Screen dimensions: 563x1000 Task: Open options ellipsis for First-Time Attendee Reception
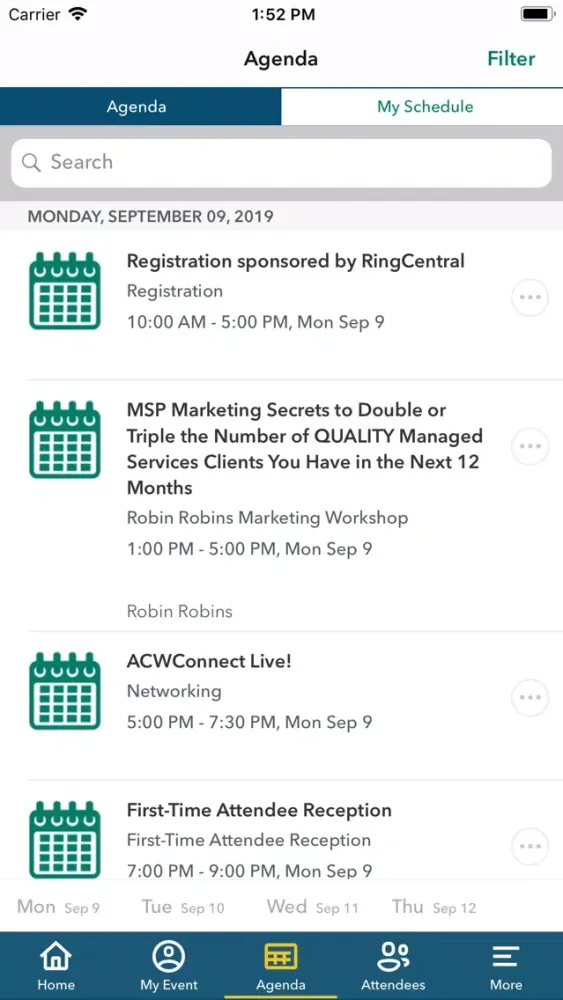coord(530,846)
